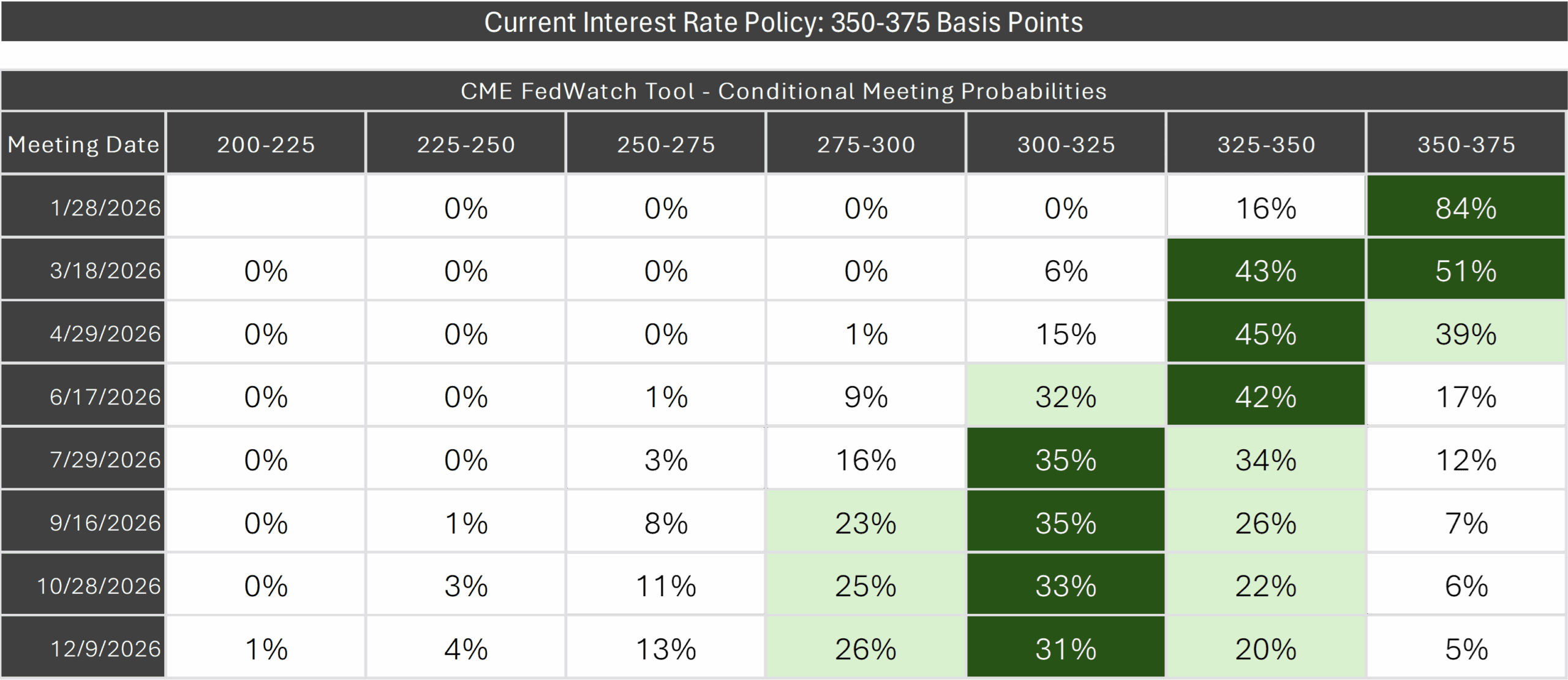Select the 200-225 column header

point(266,144)
